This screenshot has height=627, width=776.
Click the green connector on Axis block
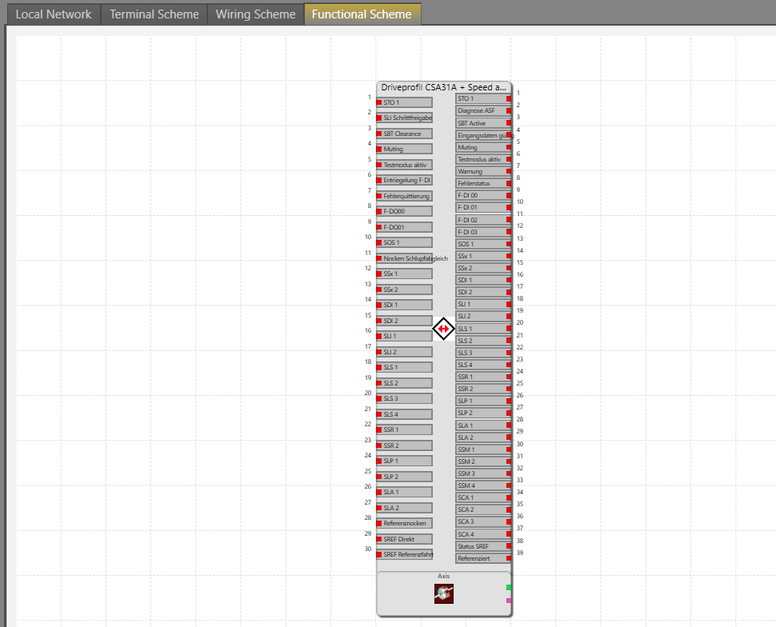tap(509, 587)
